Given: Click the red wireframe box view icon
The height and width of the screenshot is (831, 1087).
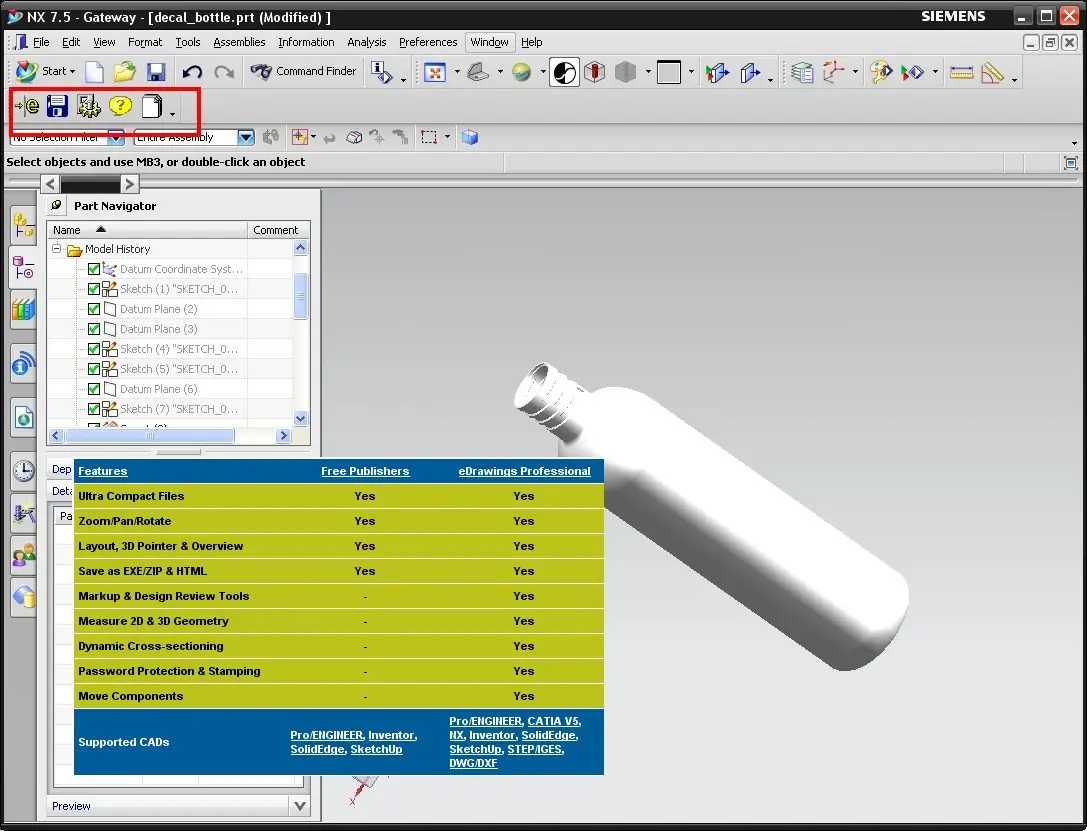Looking at the screenshot, I should (595, 71).
